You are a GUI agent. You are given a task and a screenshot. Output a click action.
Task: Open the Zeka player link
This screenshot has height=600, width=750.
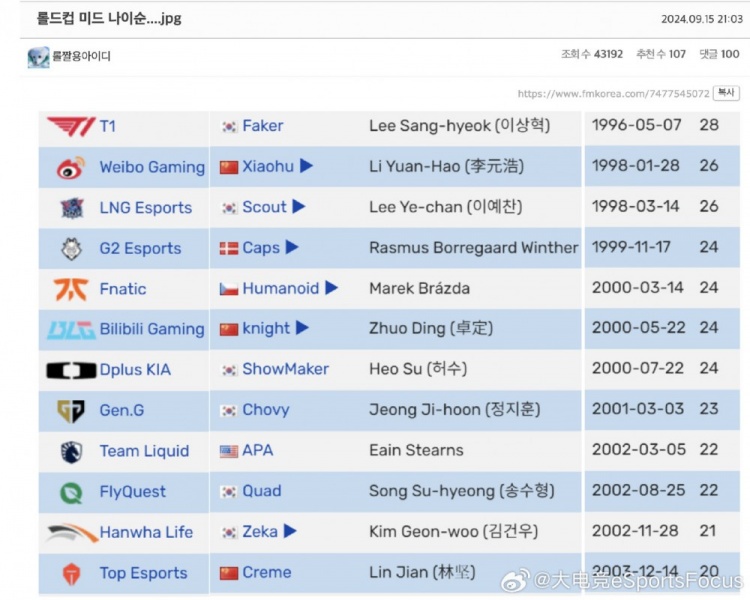point(260,532)
